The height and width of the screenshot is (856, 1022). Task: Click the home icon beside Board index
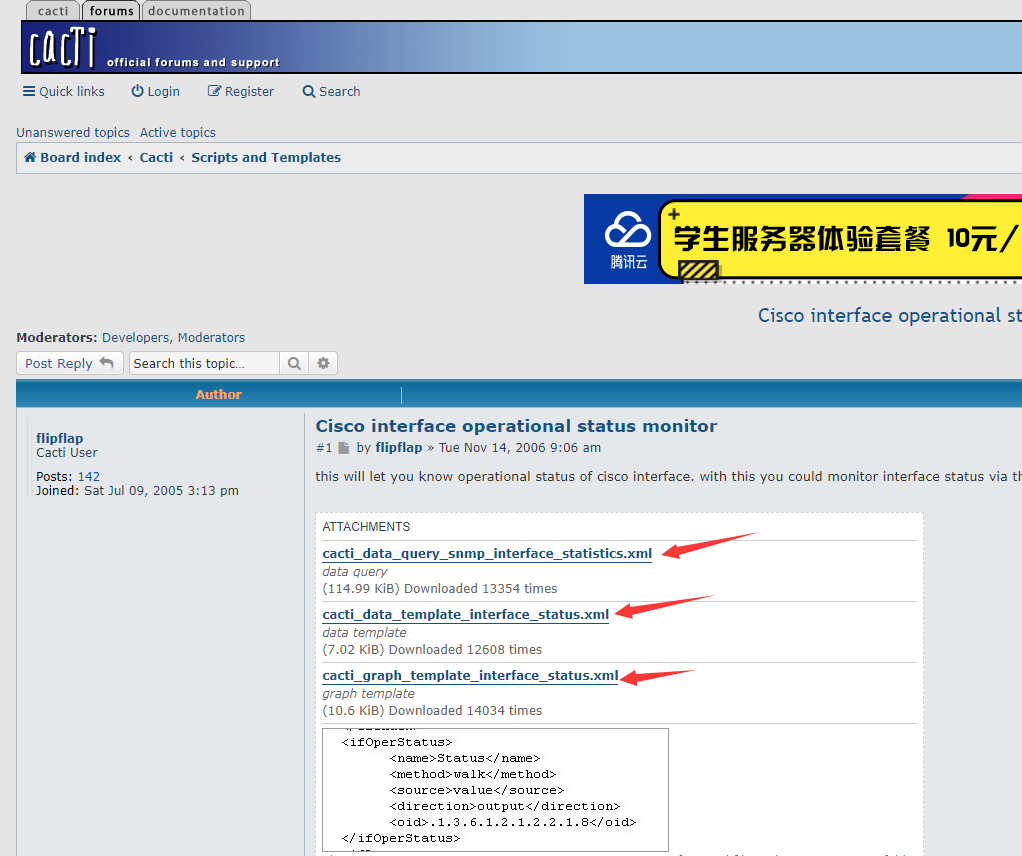pos(29,157)
